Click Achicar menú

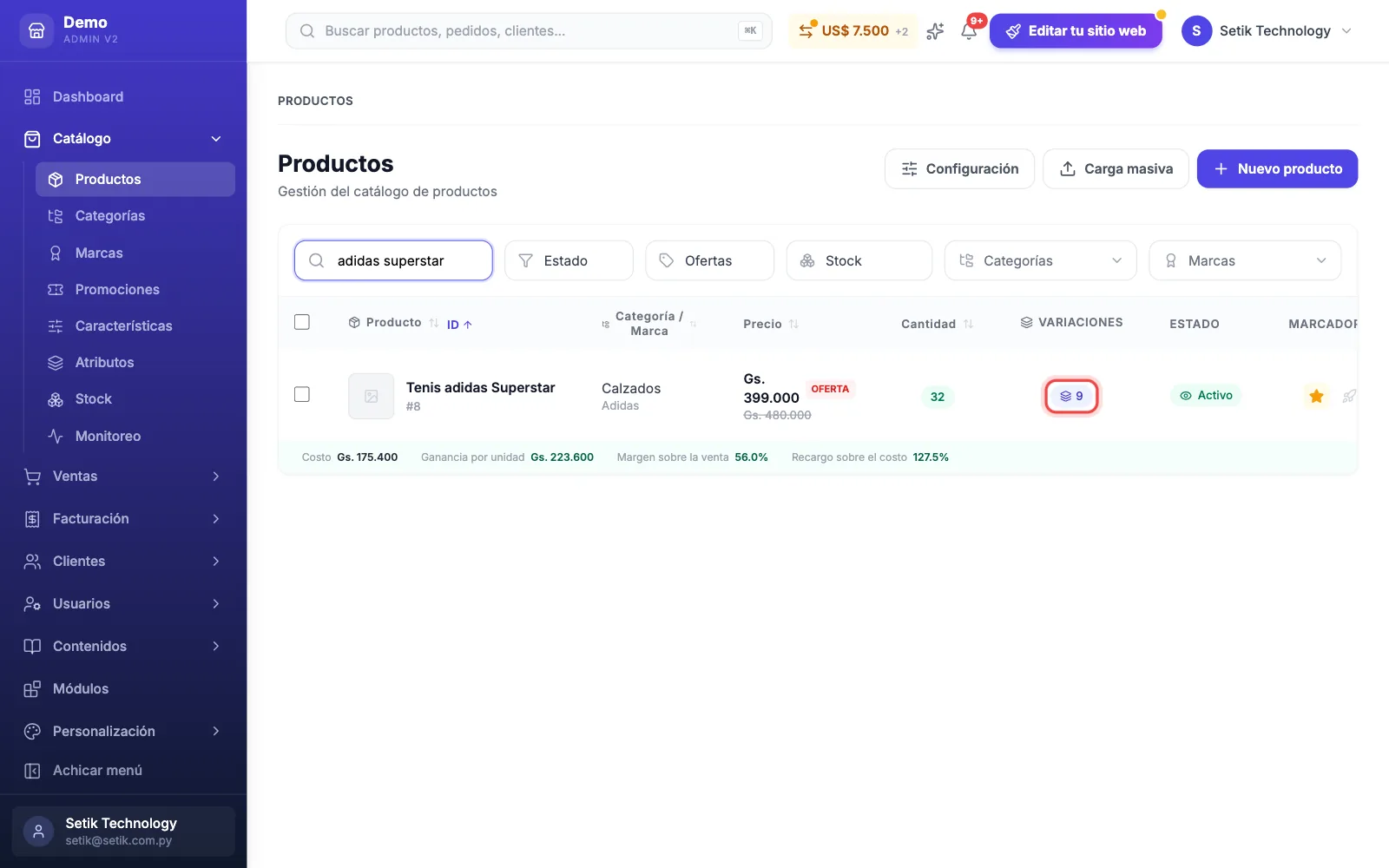(123, 771)
